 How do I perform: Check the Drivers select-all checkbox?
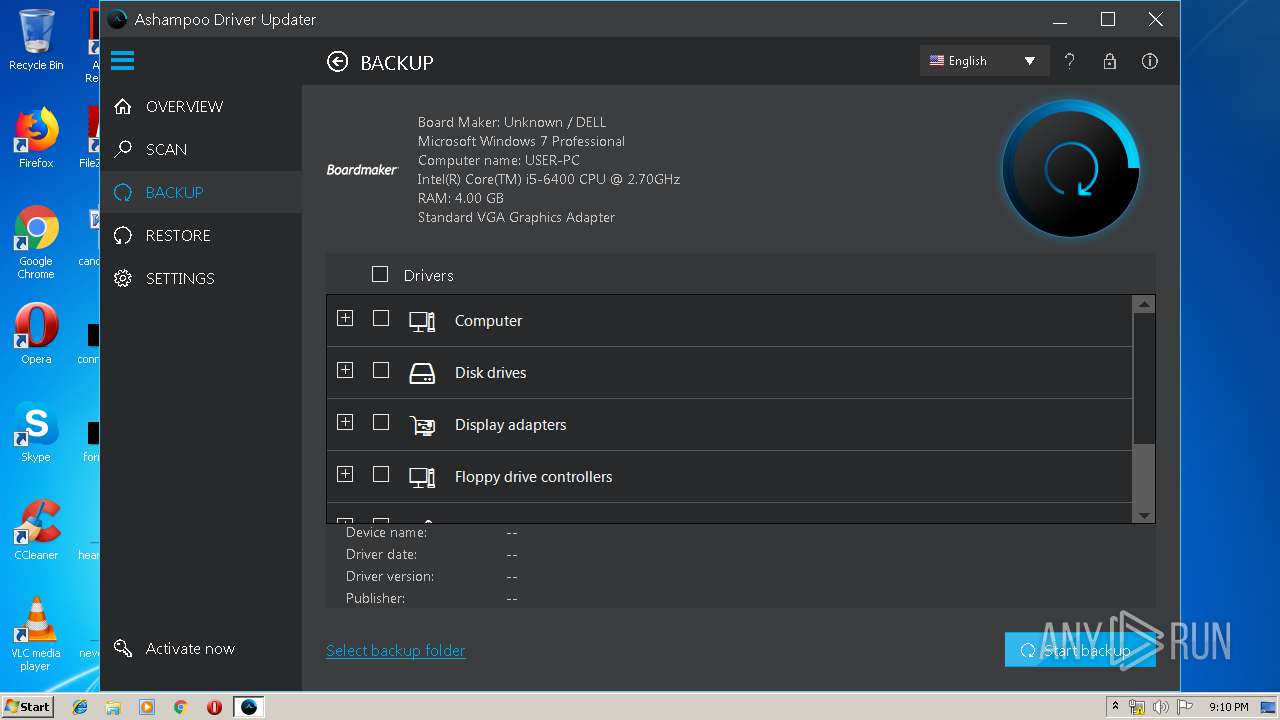(380, 274)
